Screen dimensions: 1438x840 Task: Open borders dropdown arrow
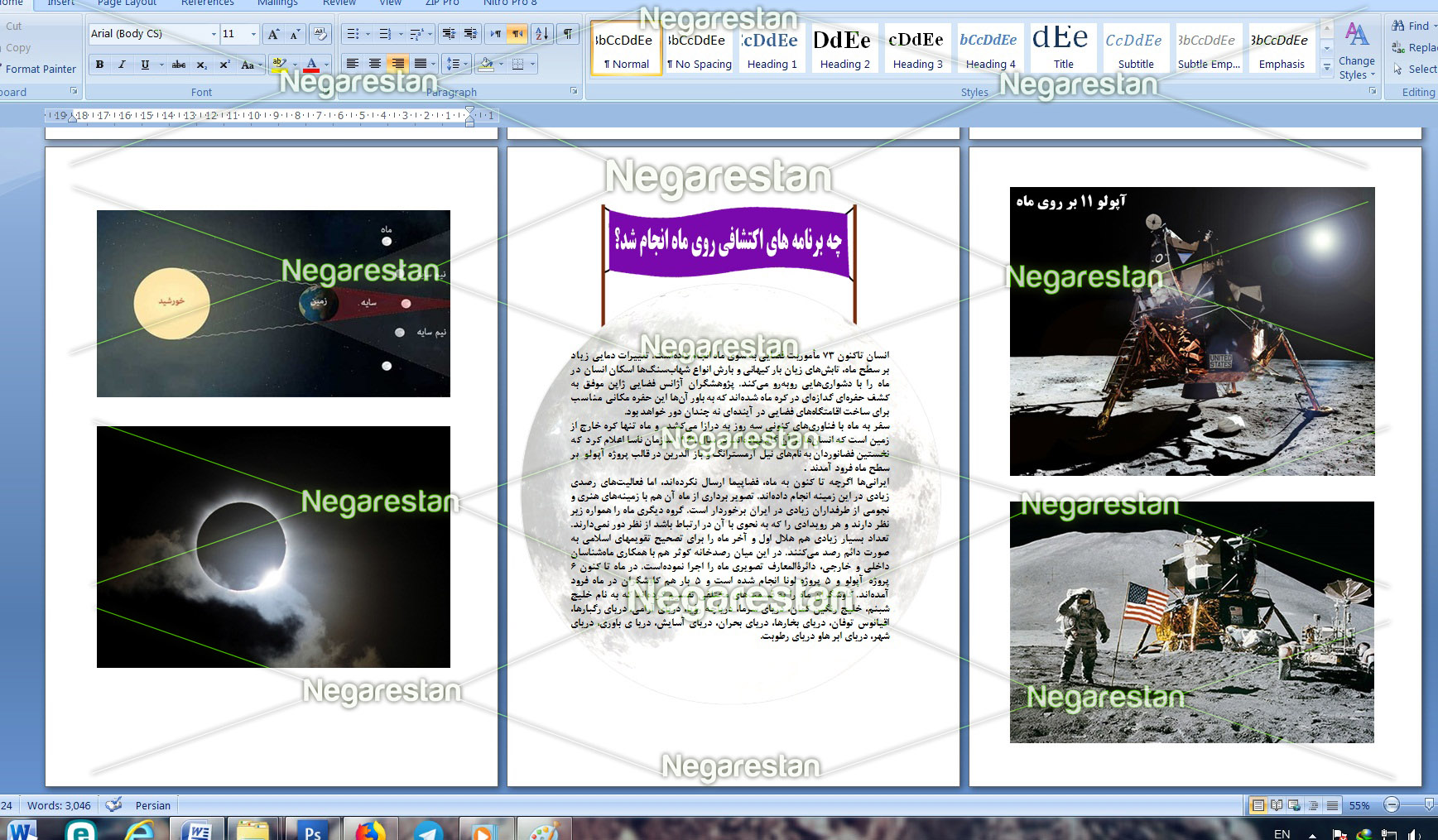(532, 64)
